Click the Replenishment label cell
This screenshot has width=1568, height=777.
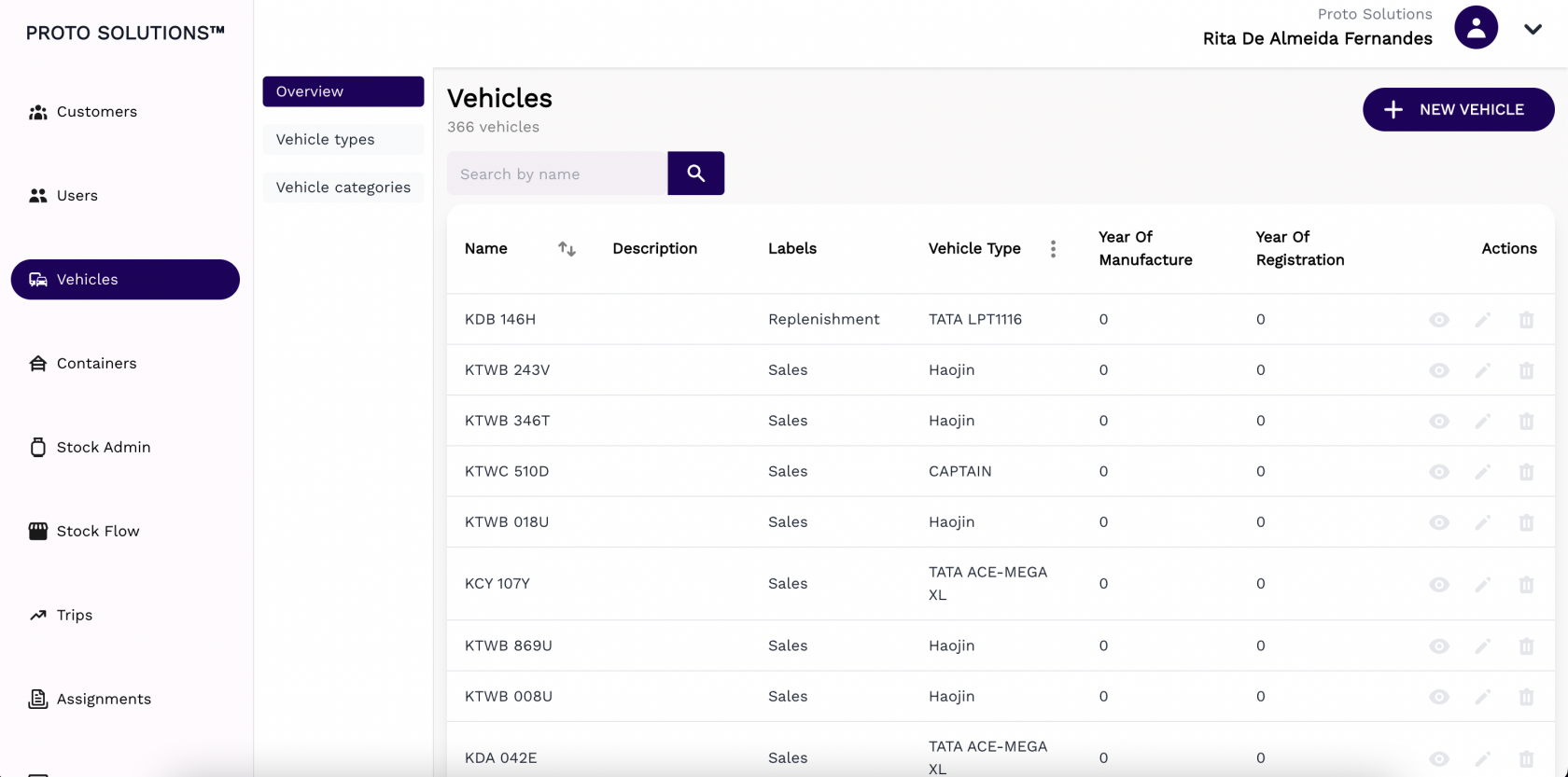(823, 319)
